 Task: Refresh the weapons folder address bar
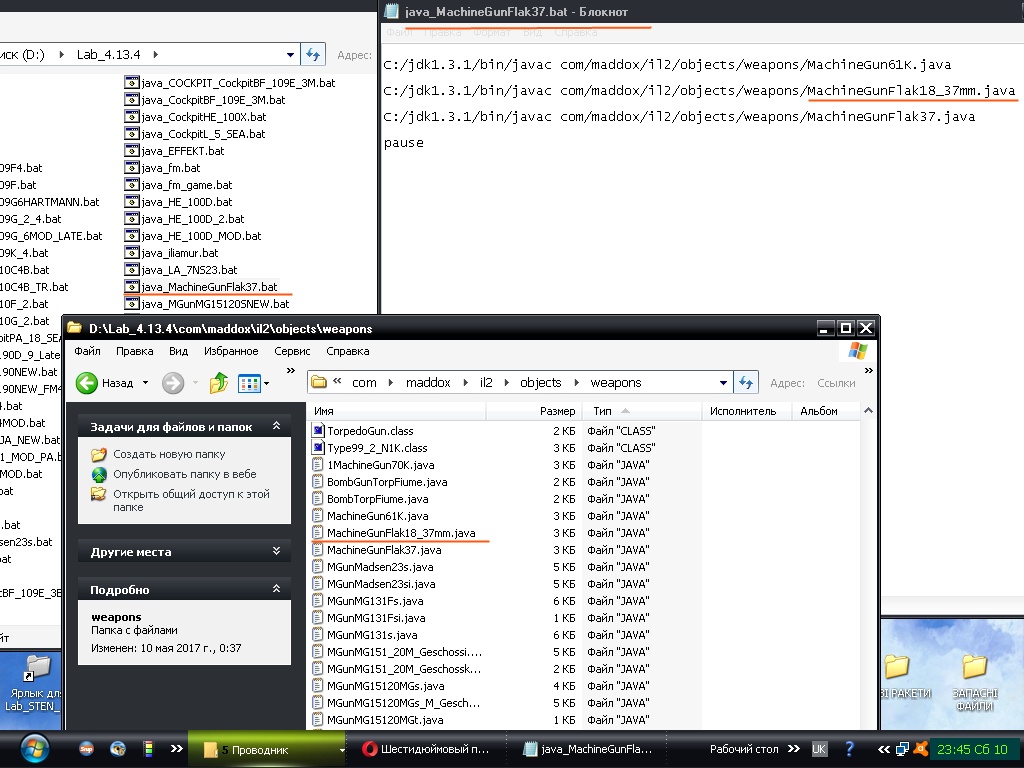(x=746, y=383)
